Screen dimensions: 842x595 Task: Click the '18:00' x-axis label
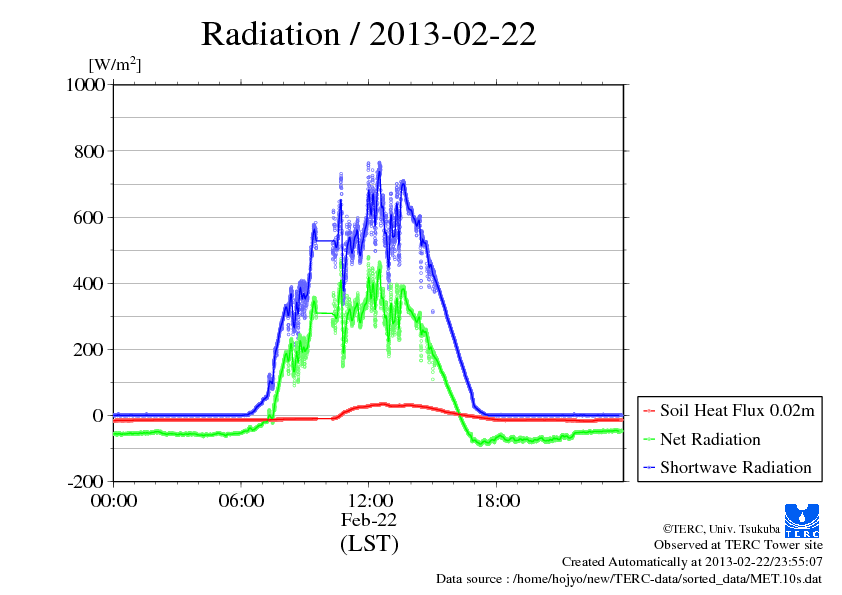pos(498,501)
